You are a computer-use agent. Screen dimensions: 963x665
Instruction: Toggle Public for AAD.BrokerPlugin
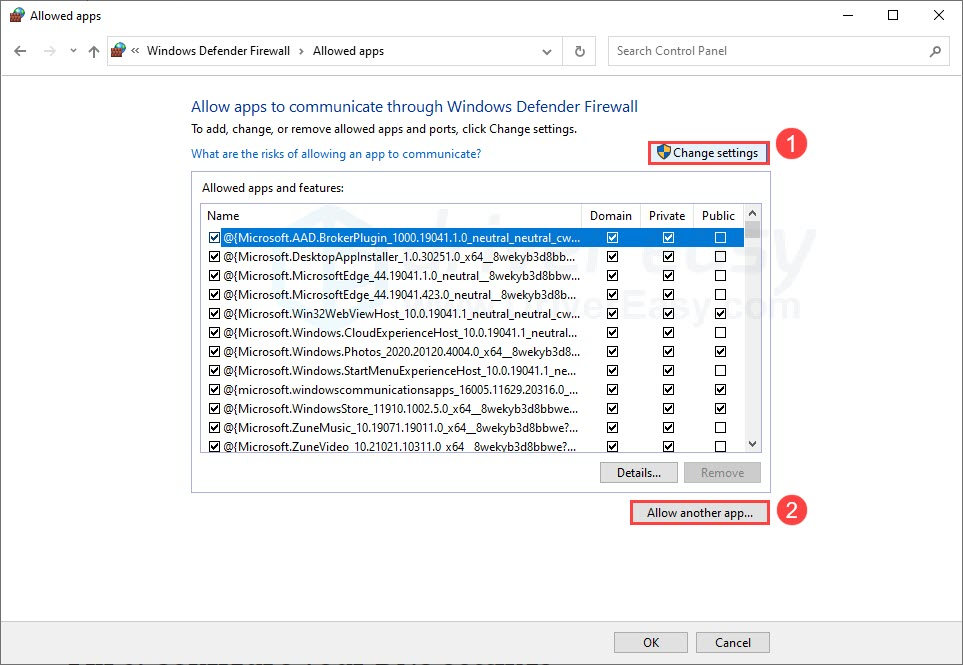[x=720, y=238]
